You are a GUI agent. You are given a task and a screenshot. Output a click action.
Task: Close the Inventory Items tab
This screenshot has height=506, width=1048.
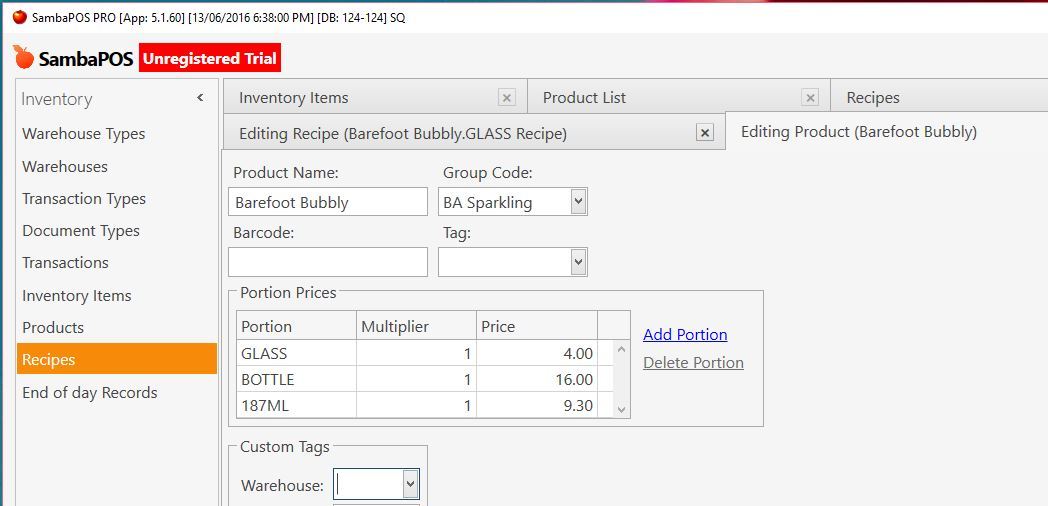click(507, 98)
